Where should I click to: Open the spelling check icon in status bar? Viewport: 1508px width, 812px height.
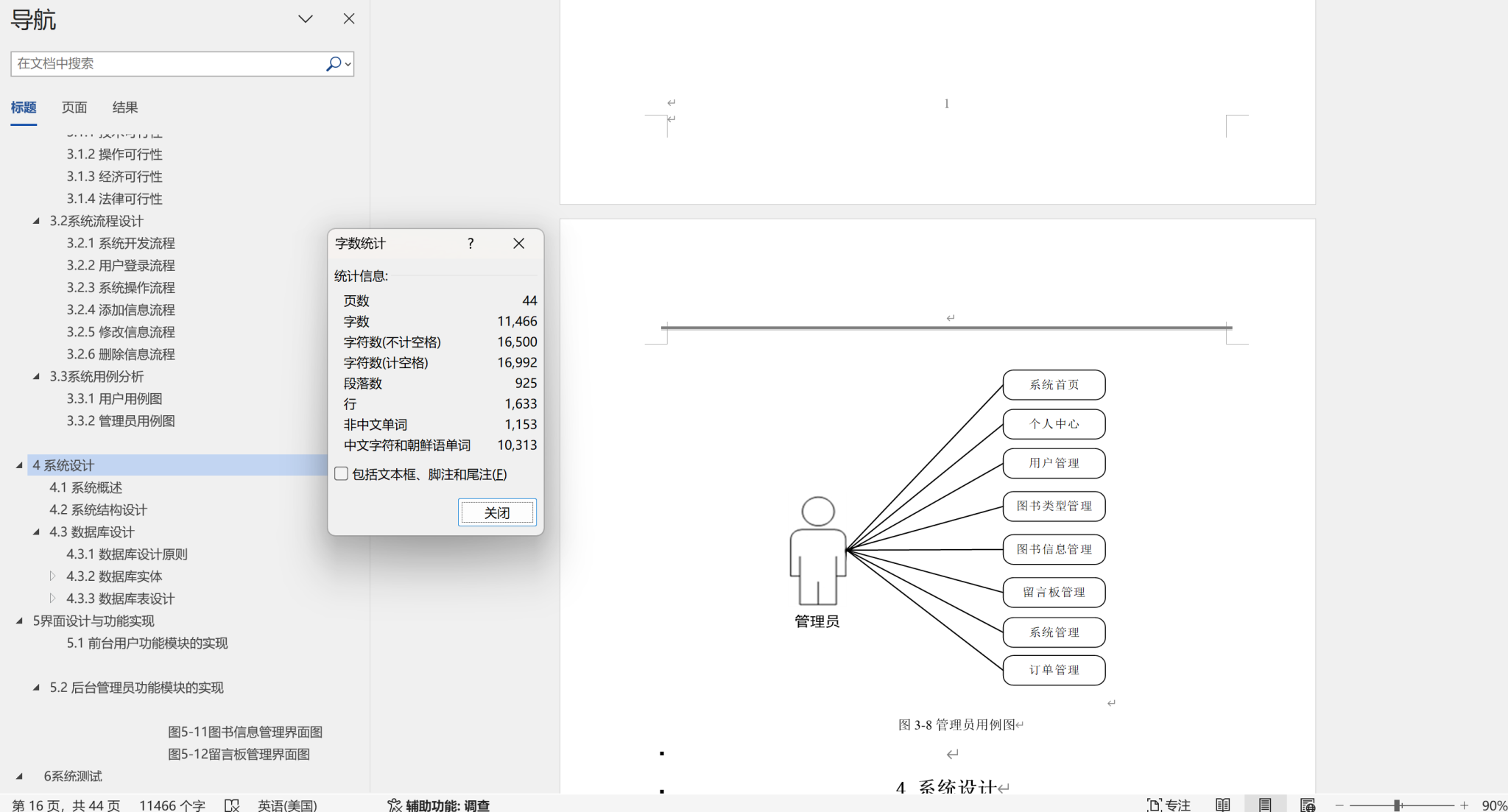232,805
